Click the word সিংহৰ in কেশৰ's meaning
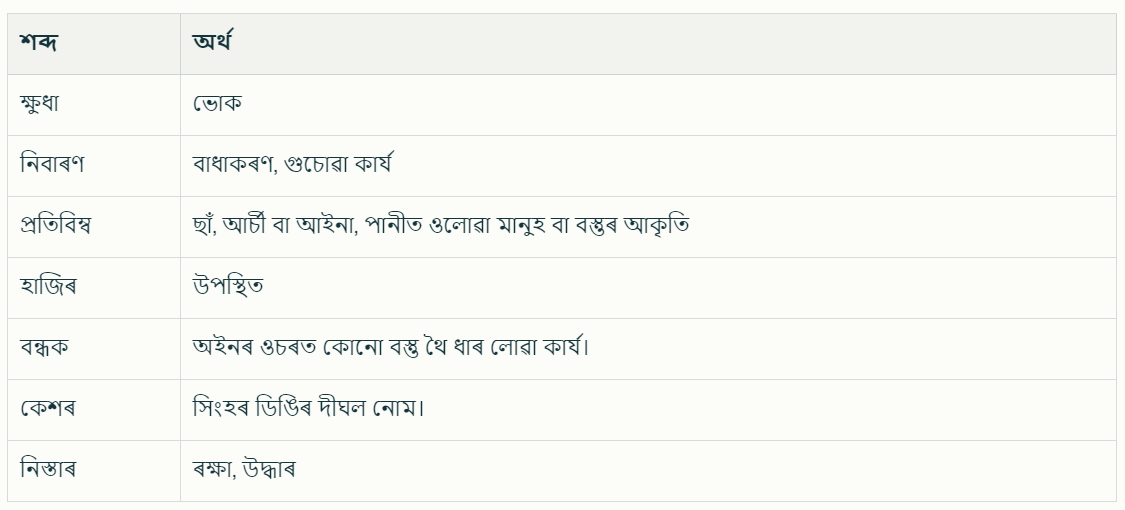 coord(222,409)
